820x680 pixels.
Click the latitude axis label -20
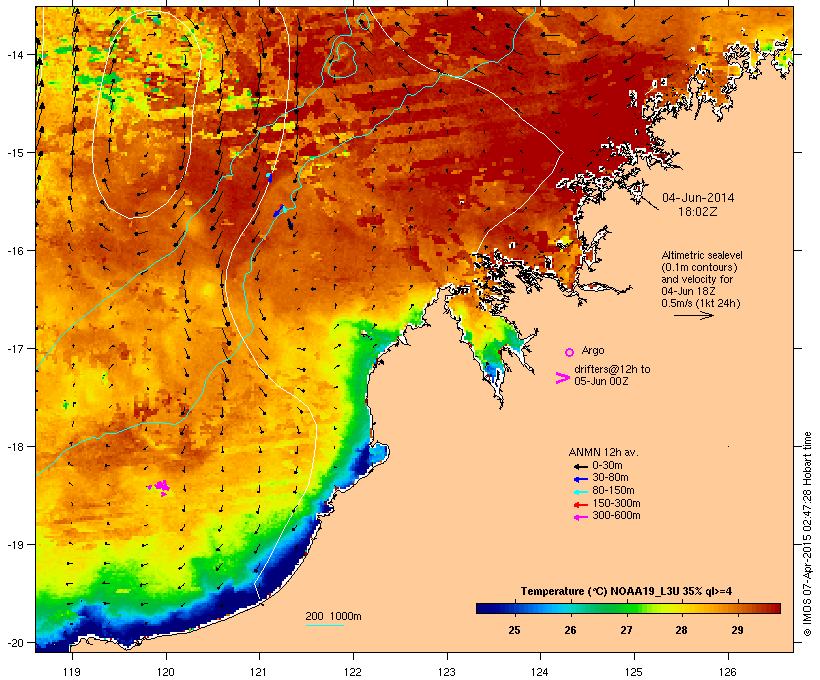tap(15, 643)
